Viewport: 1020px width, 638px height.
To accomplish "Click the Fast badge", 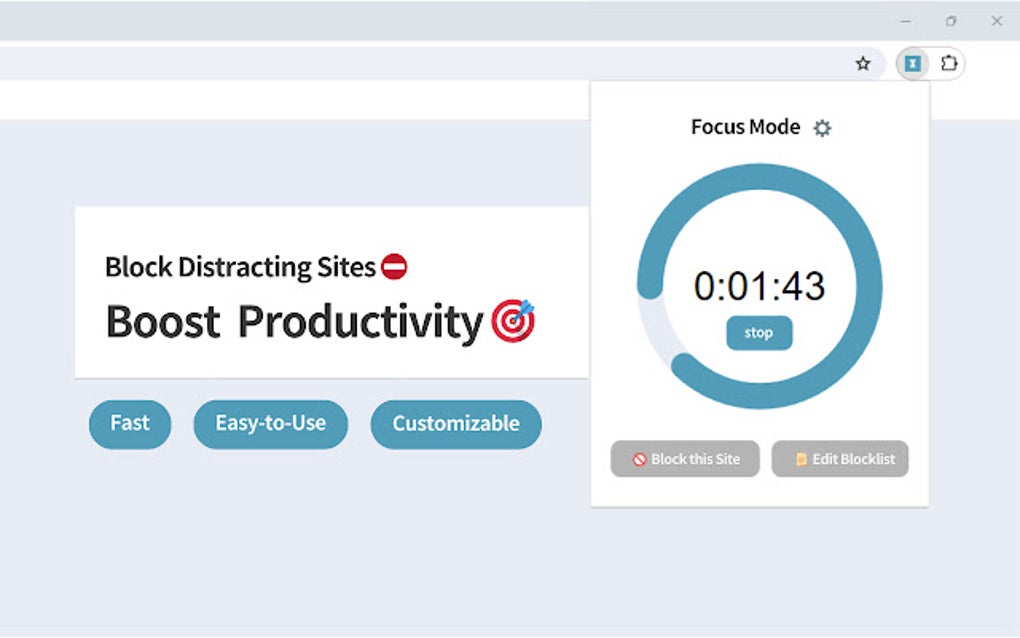I will [129, 423].
